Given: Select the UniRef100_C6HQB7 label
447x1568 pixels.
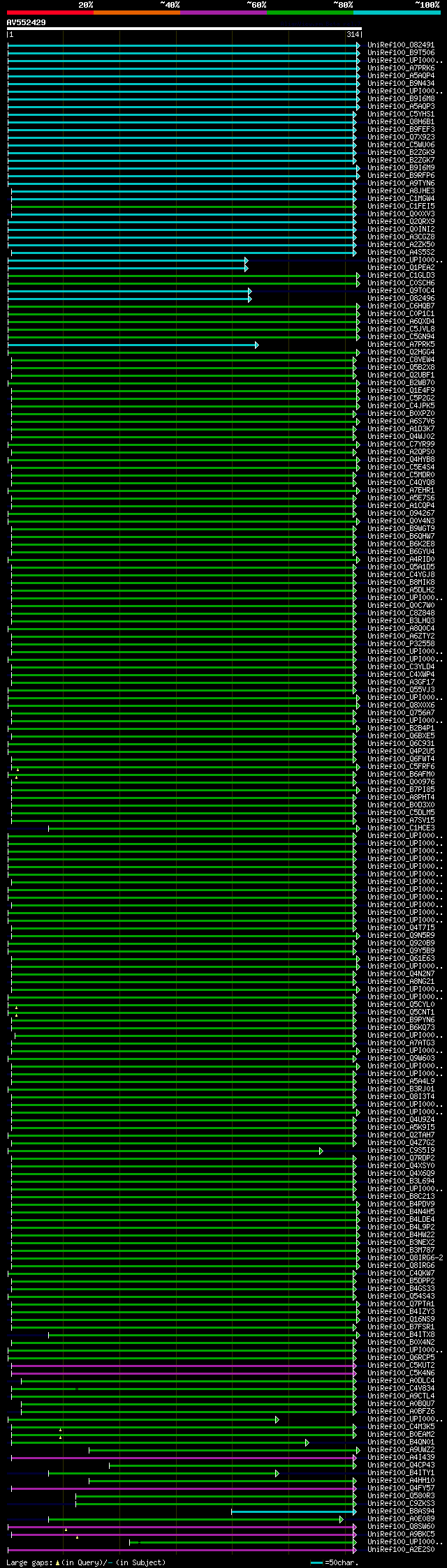Looking at the screenshot, I should pyautogui.click(x=401, y=306).
